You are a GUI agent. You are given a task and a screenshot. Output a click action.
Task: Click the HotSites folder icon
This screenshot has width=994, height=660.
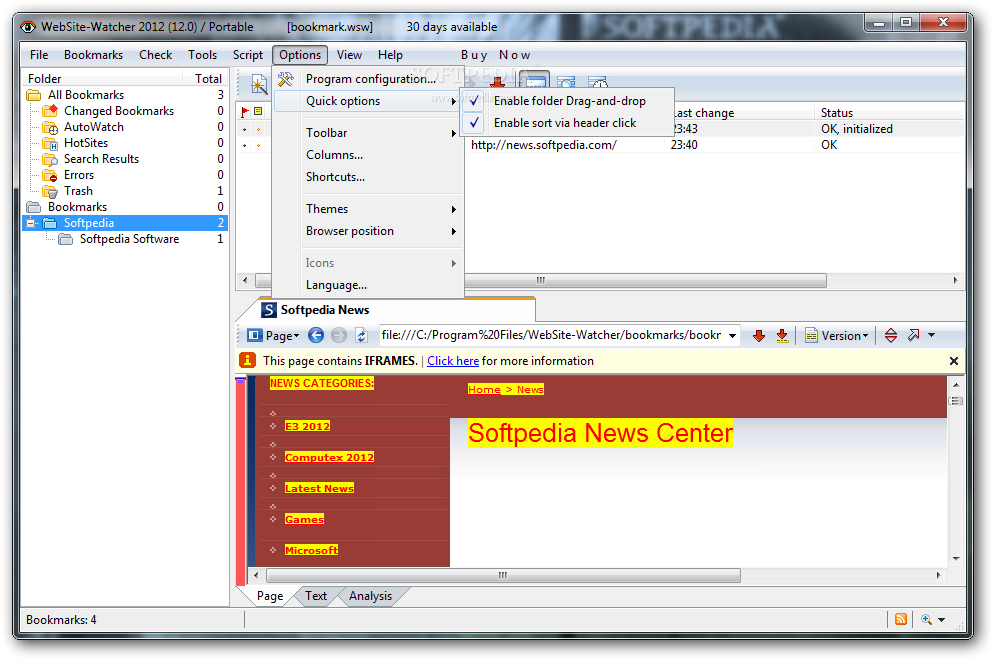pos(50,143)
